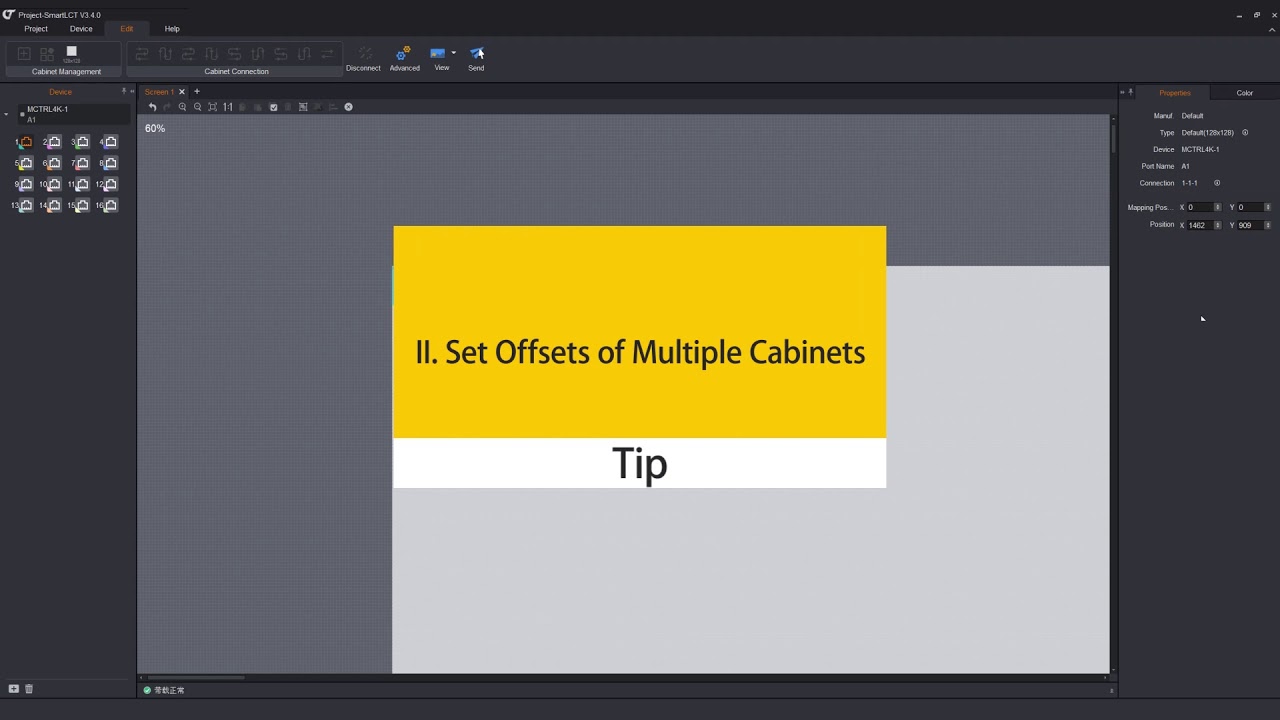Select Ethernet port 10 icon

(54, 184)
